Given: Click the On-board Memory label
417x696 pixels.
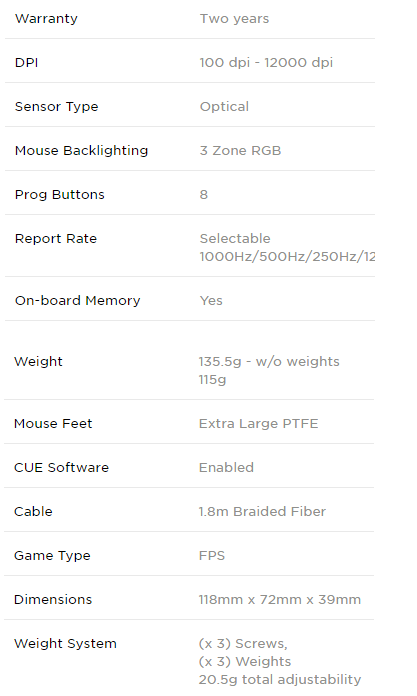Looking at the screenshot, I should [77, 301].
